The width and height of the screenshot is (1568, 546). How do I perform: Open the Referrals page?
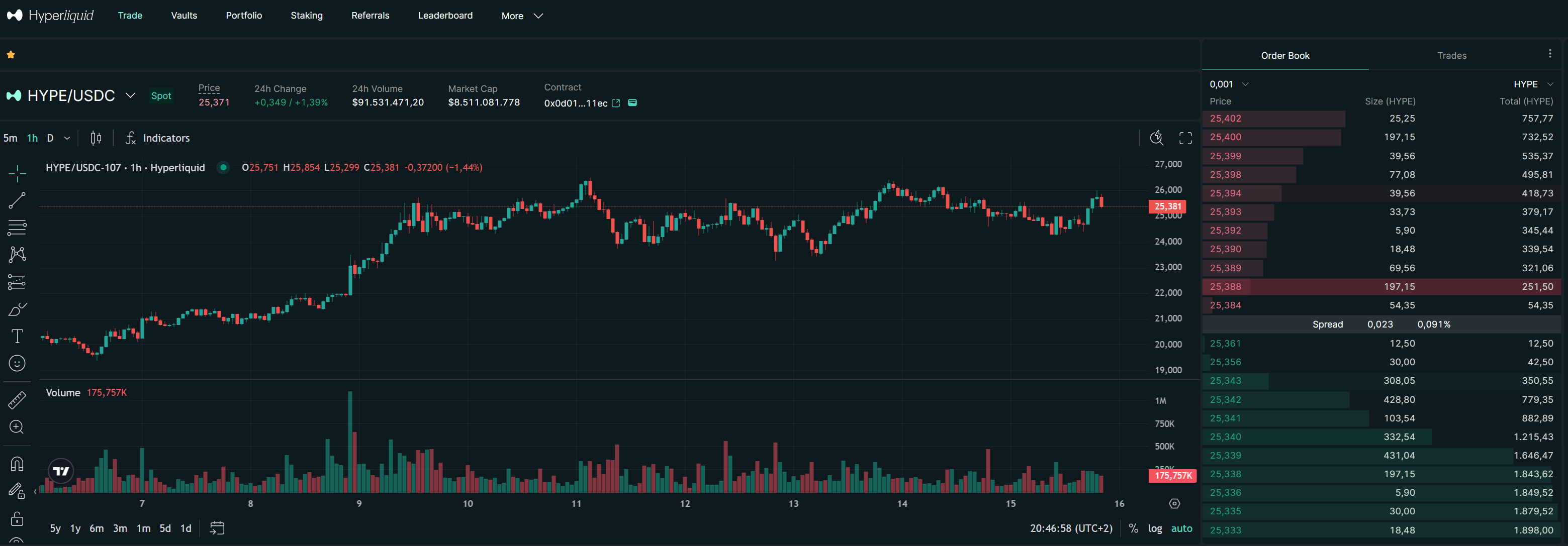click(370, 15)
